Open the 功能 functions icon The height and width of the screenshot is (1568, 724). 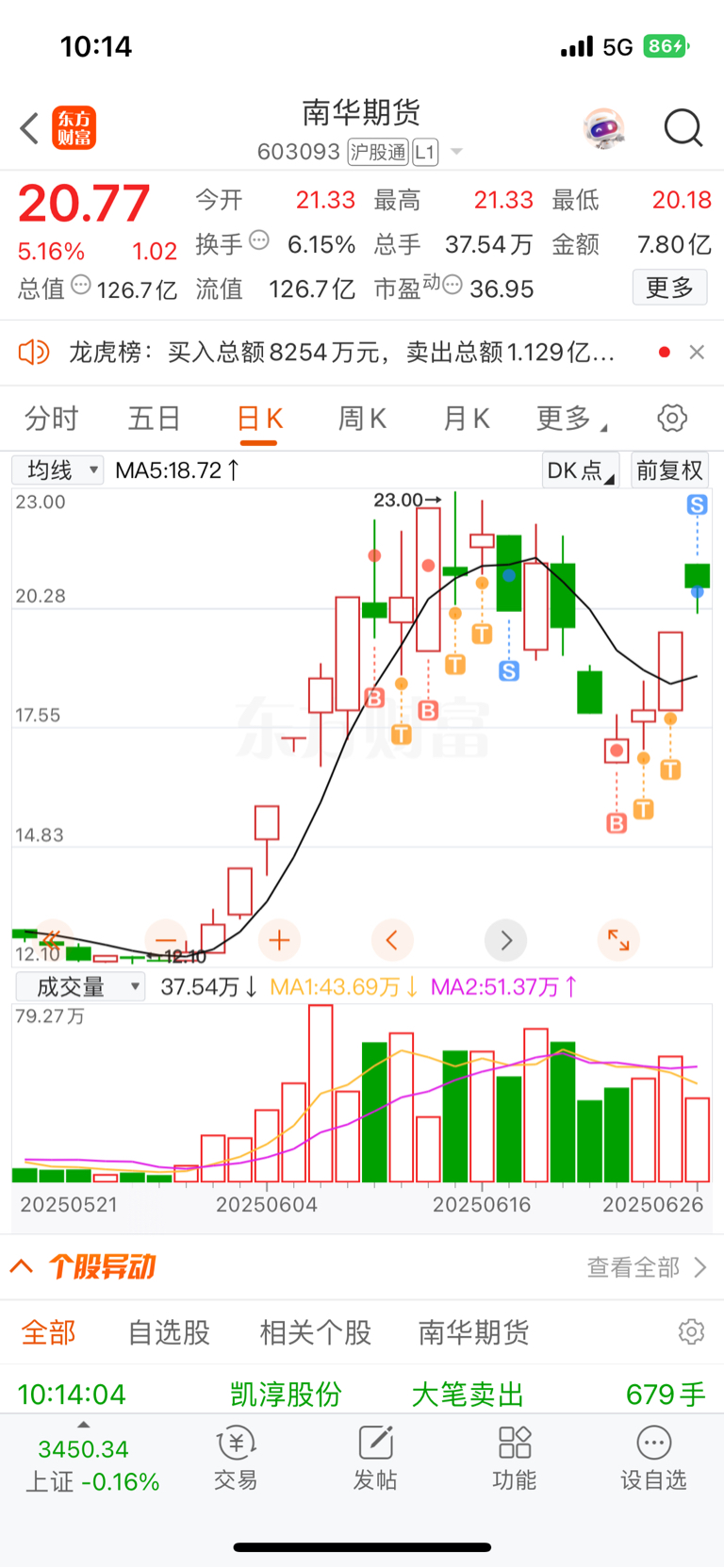[x=515, y=1459]
